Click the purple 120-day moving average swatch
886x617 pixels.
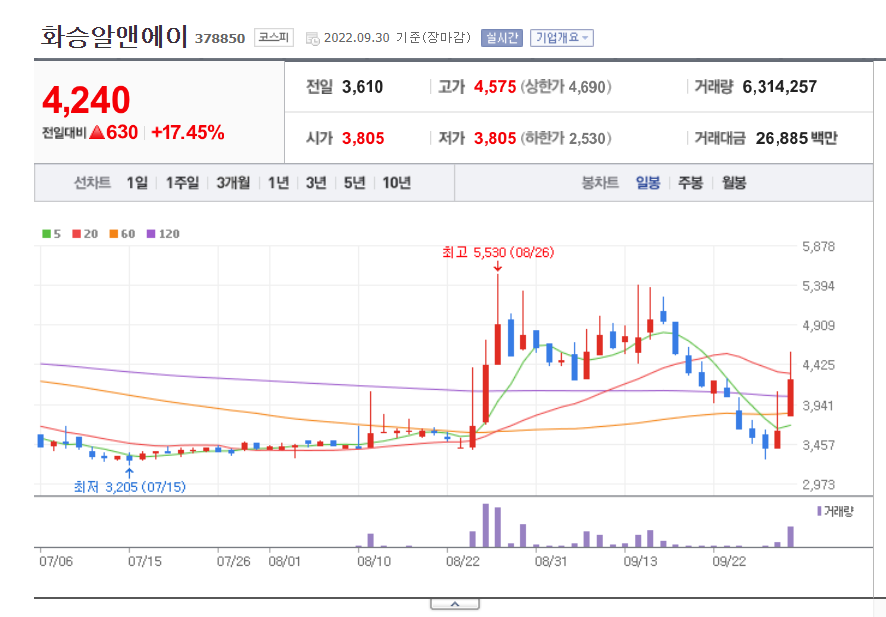pos(151,234)
